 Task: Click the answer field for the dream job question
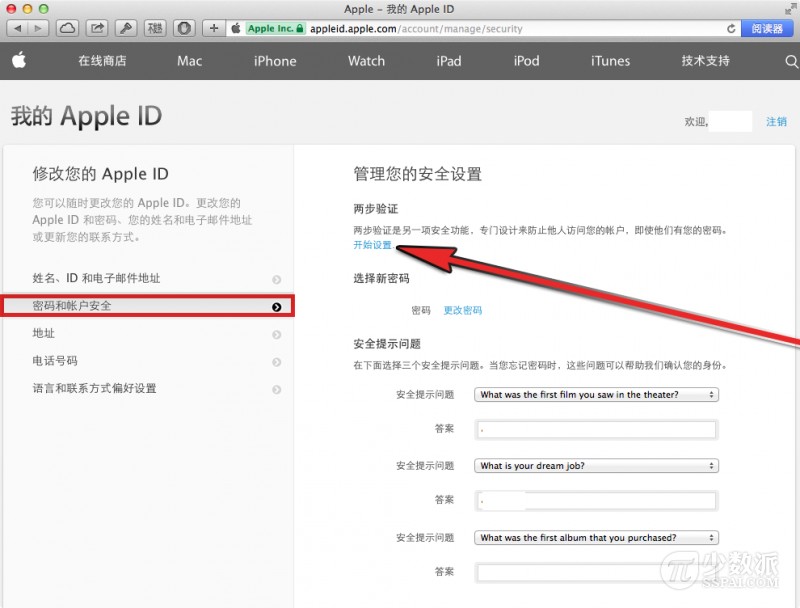(x=596, y=501)
